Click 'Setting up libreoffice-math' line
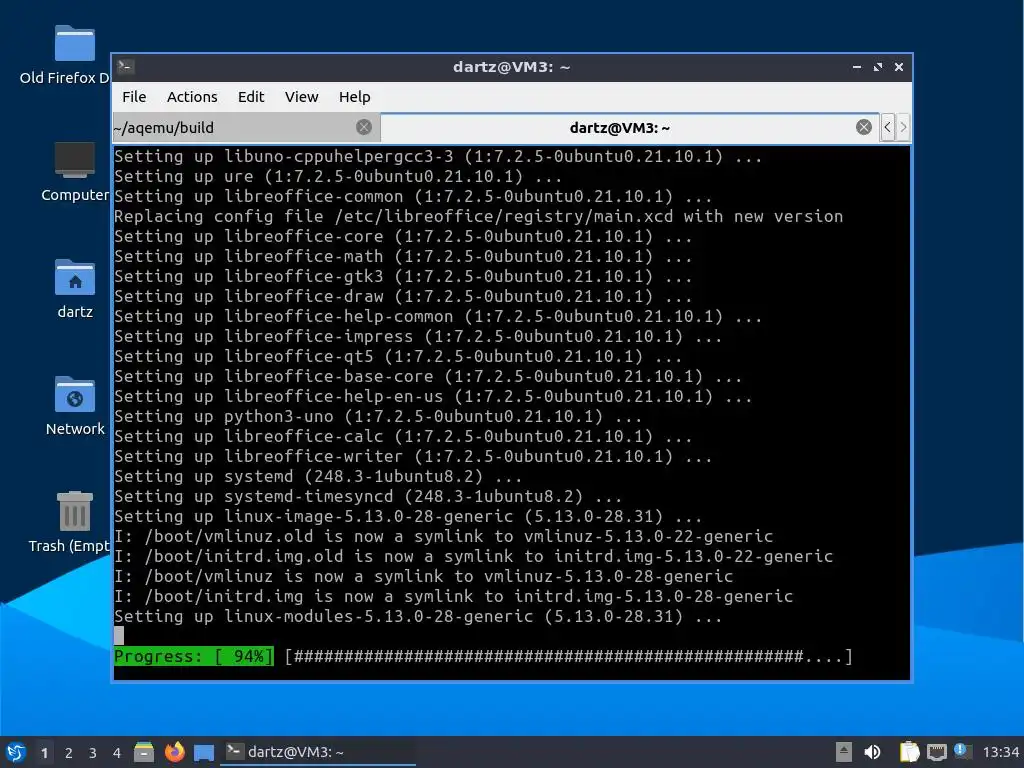The width and height of the screenshot is (1024, 768). point(403,256)
